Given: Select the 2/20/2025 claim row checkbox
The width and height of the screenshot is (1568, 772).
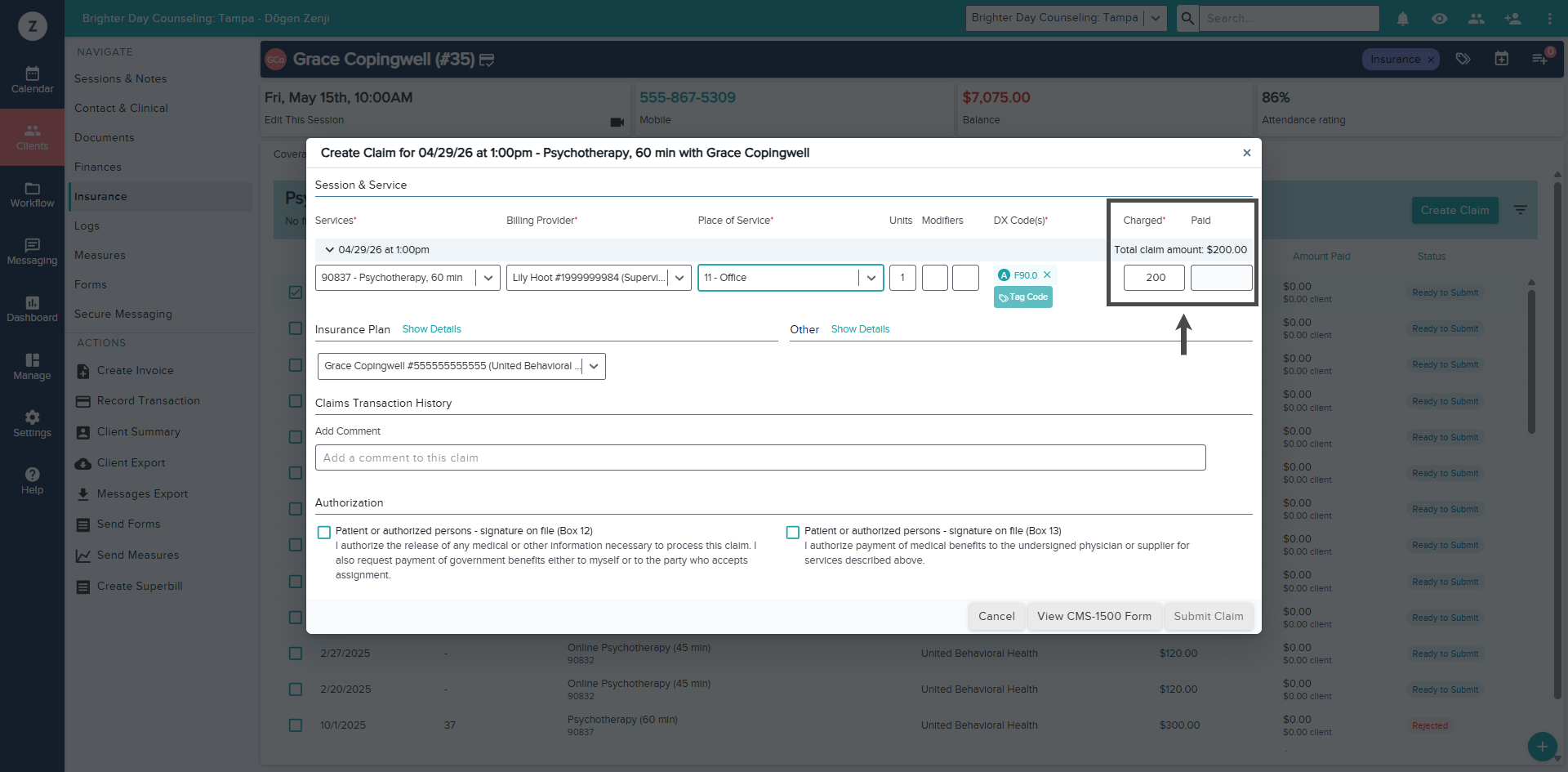Looking at the screenshot, I should click(296, 689).
